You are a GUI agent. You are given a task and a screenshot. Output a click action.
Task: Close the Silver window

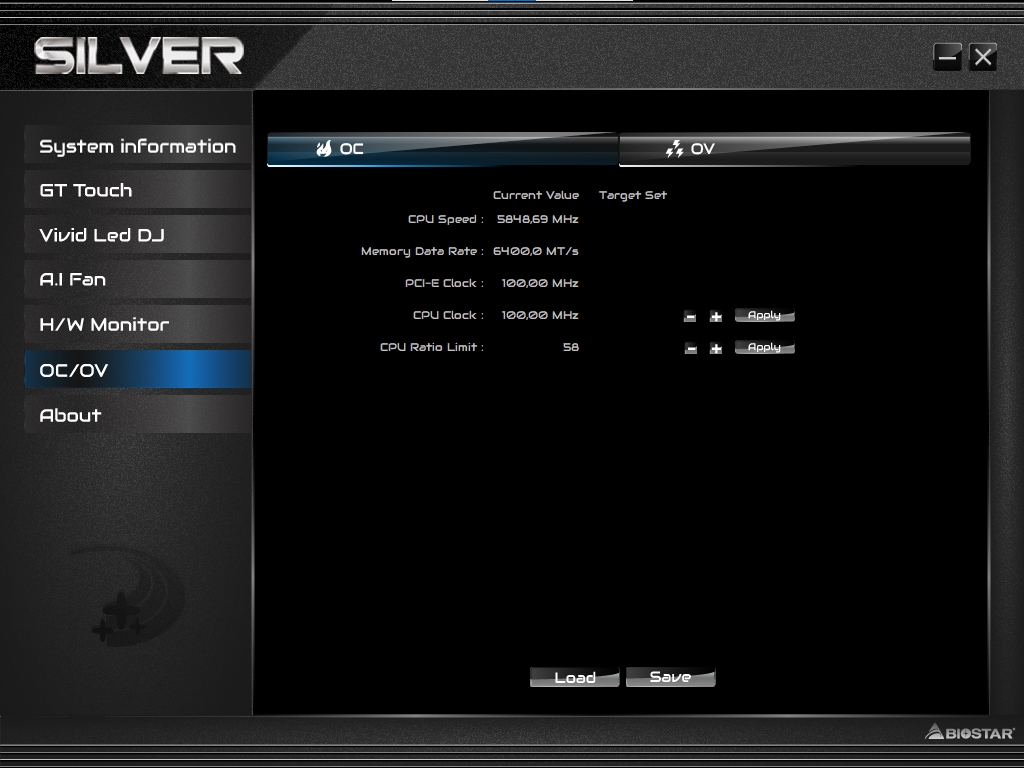click(x=983, y=57)
